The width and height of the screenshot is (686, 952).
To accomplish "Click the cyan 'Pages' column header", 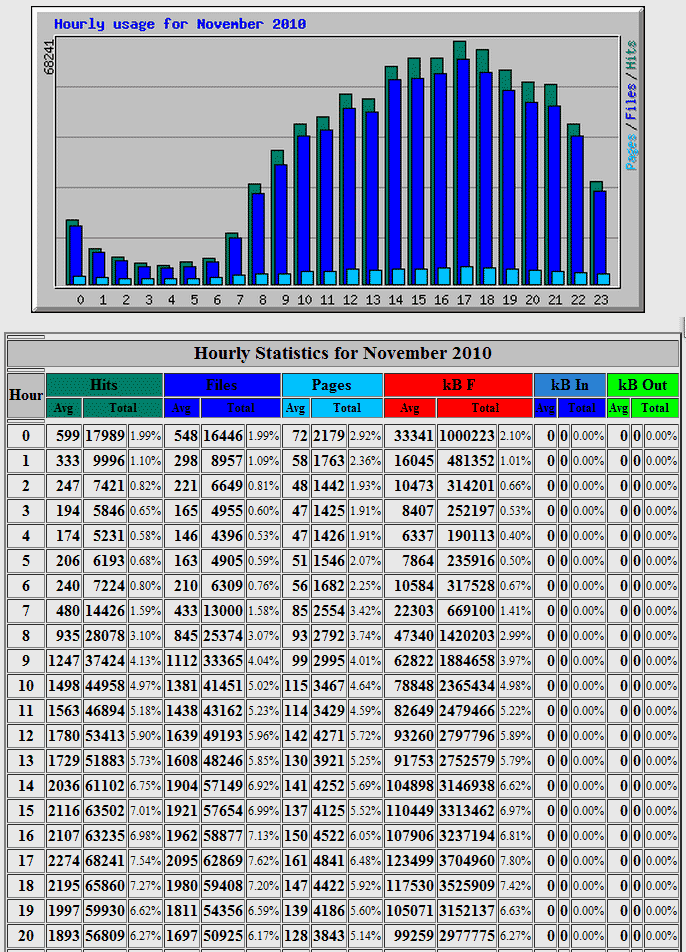I will (x=332, y=385).
